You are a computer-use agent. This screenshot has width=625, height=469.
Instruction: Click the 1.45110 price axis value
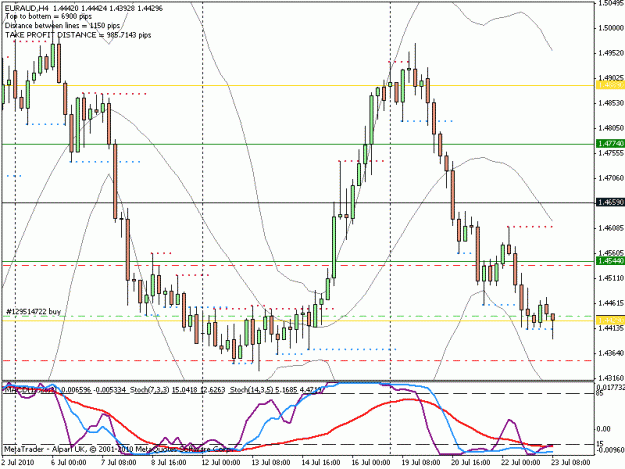(x=611, y=278)
